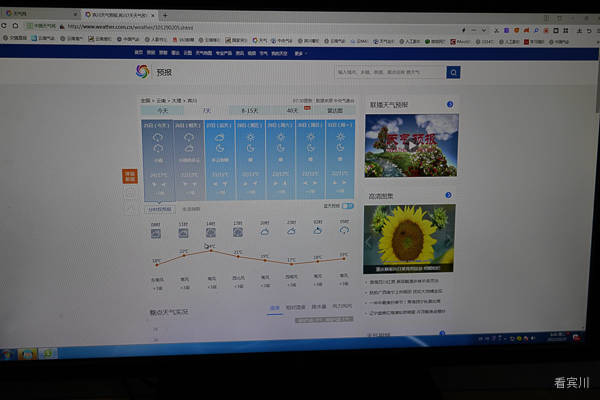
Task: Open the scissors screenshot tool in toolbar
Action: (497, 31)
